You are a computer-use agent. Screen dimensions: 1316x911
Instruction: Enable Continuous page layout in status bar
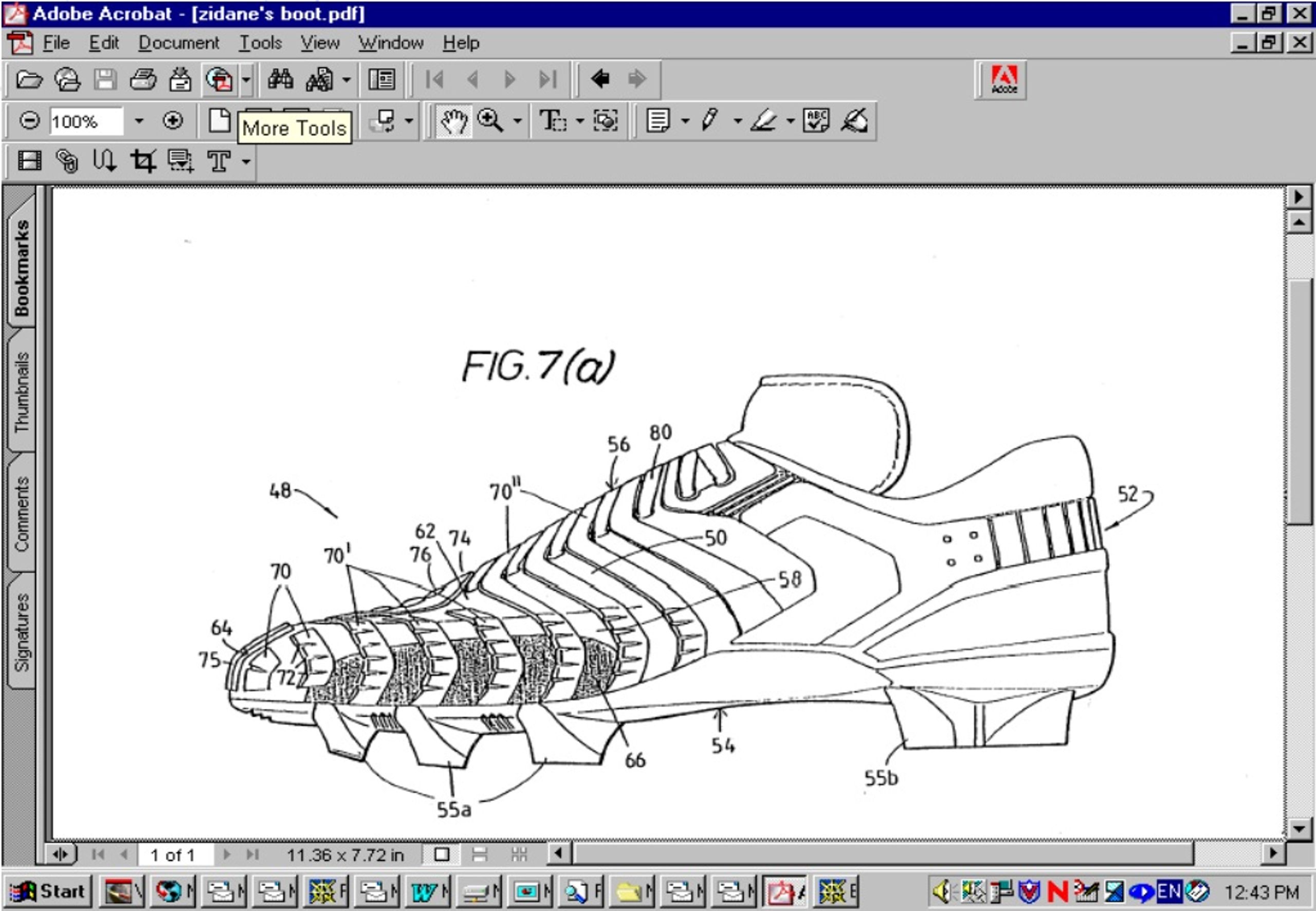pos(480,854)
